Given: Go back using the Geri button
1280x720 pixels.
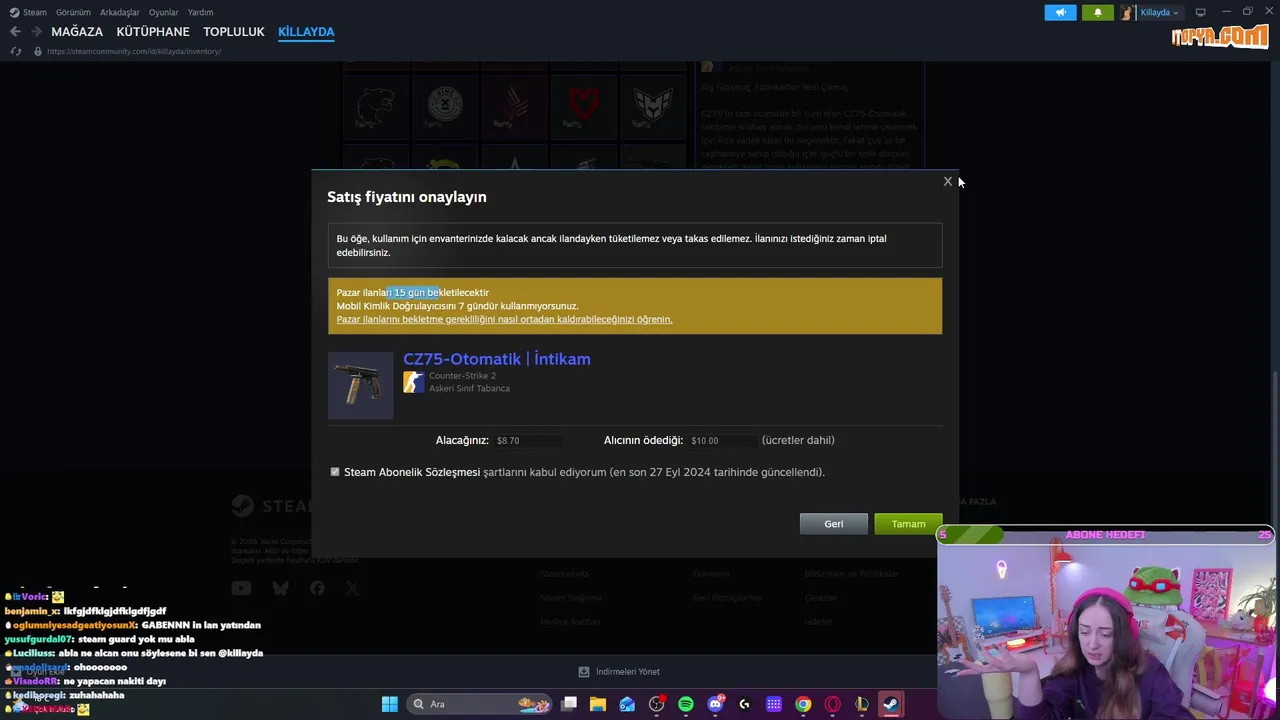Looking at the screenshot, I should coord(833,524).
